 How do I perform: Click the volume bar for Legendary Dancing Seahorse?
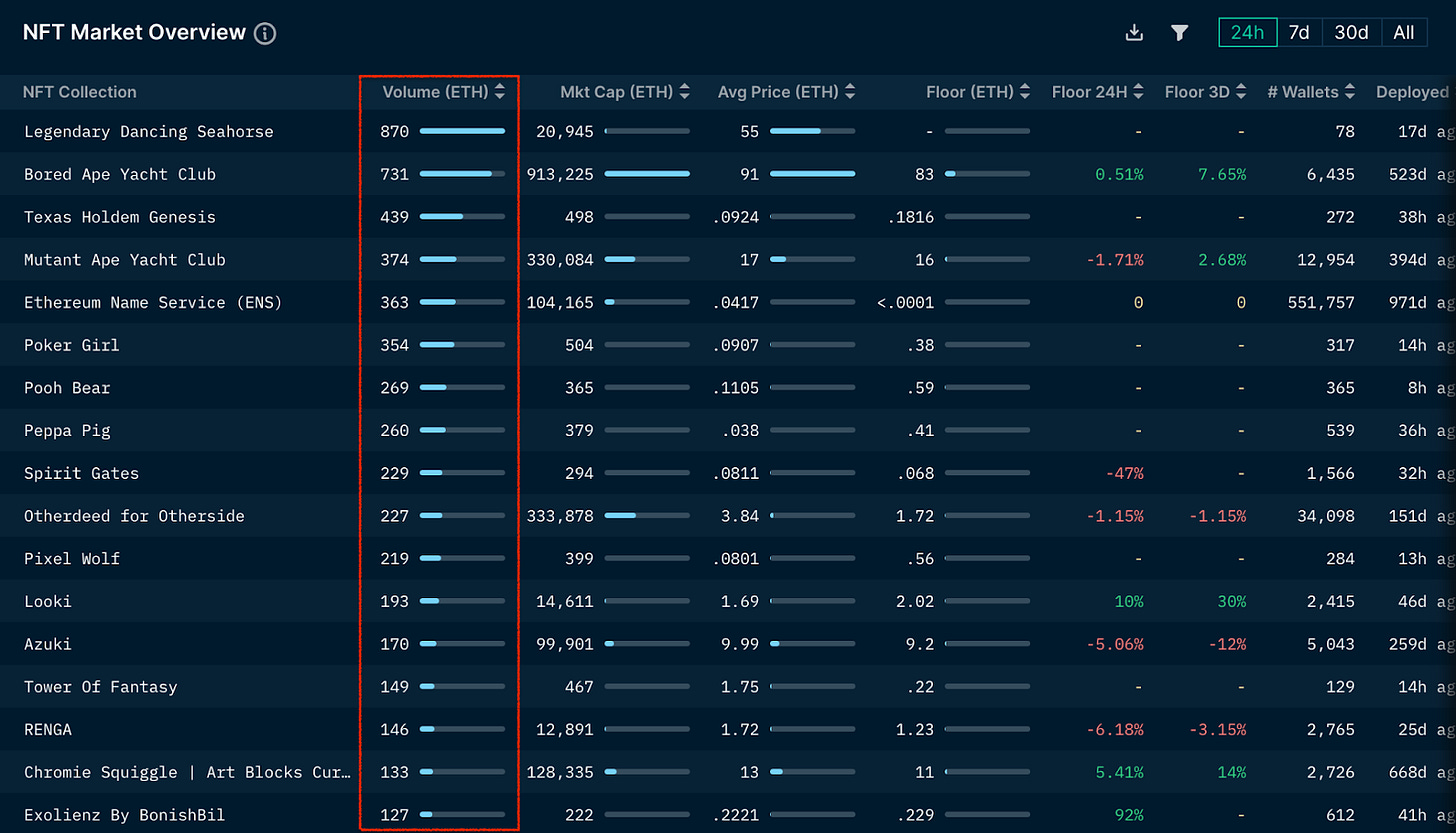[x=462, y=131]
